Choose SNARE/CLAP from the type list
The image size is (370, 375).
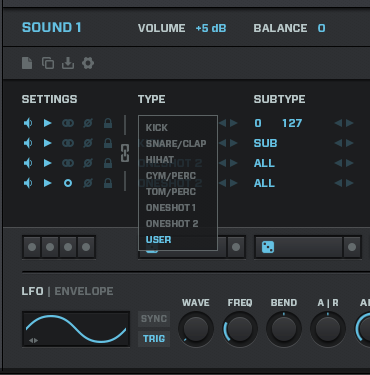176,144
